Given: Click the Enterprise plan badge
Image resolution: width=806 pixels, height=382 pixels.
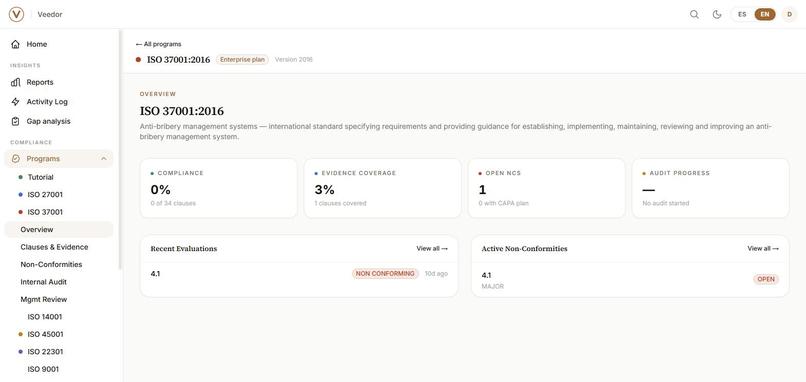Looking at the screenshot, I should click(x=242, y=60).
